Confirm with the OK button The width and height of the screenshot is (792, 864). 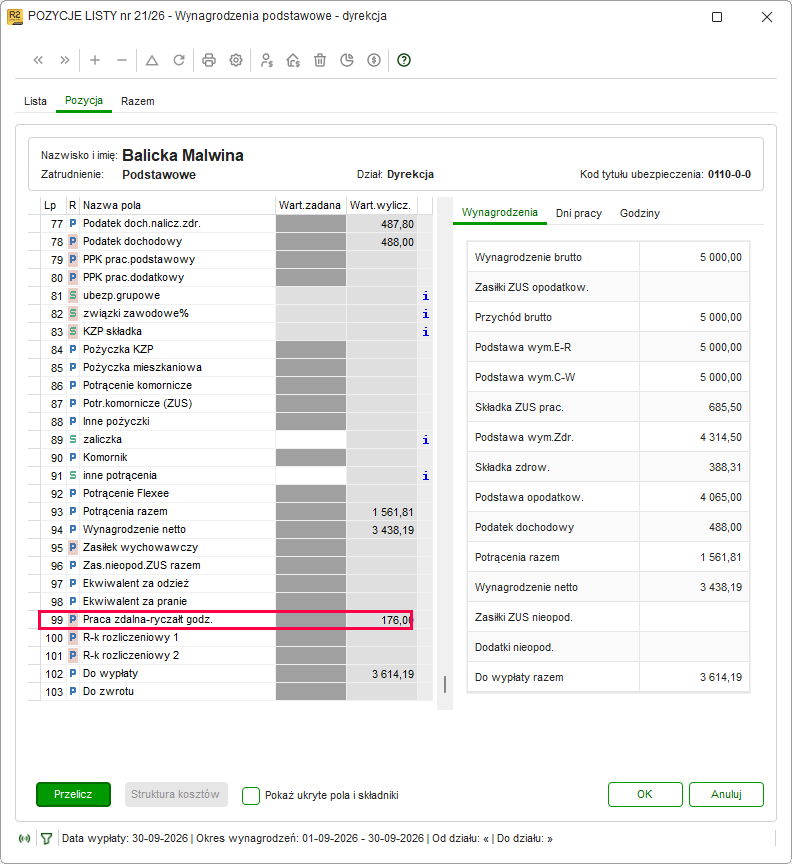645,794
